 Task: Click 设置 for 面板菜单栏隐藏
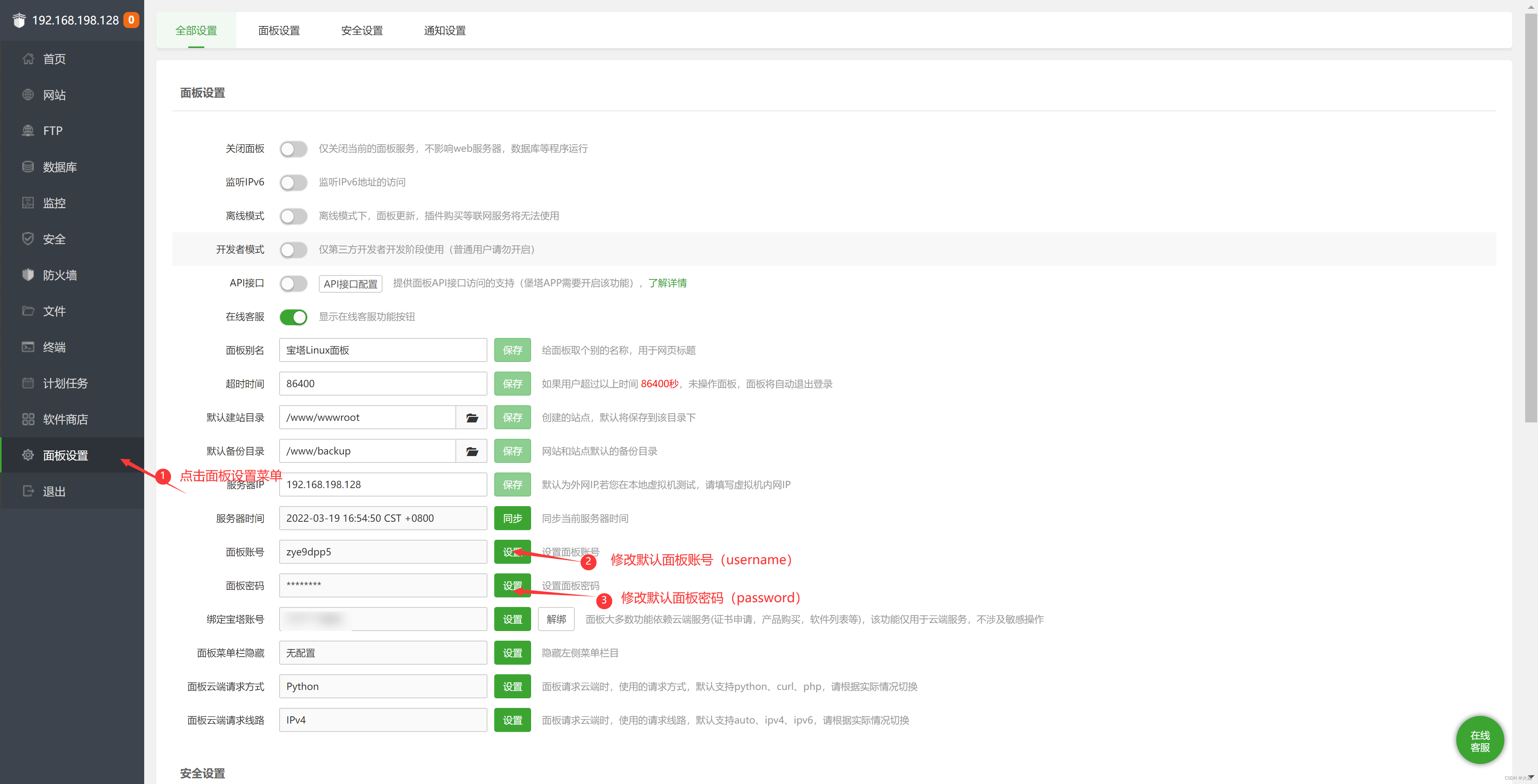512,653
